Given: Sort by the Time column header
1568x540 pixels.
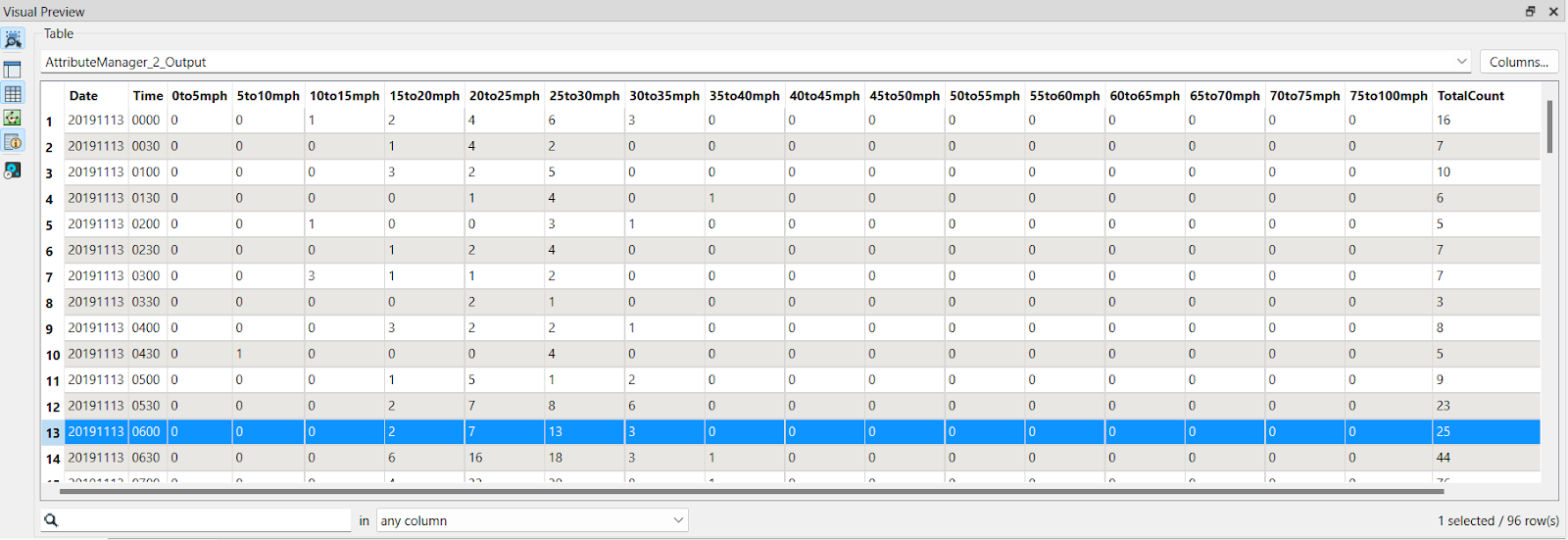Looking at the screenshot, I should coord(148,96).
